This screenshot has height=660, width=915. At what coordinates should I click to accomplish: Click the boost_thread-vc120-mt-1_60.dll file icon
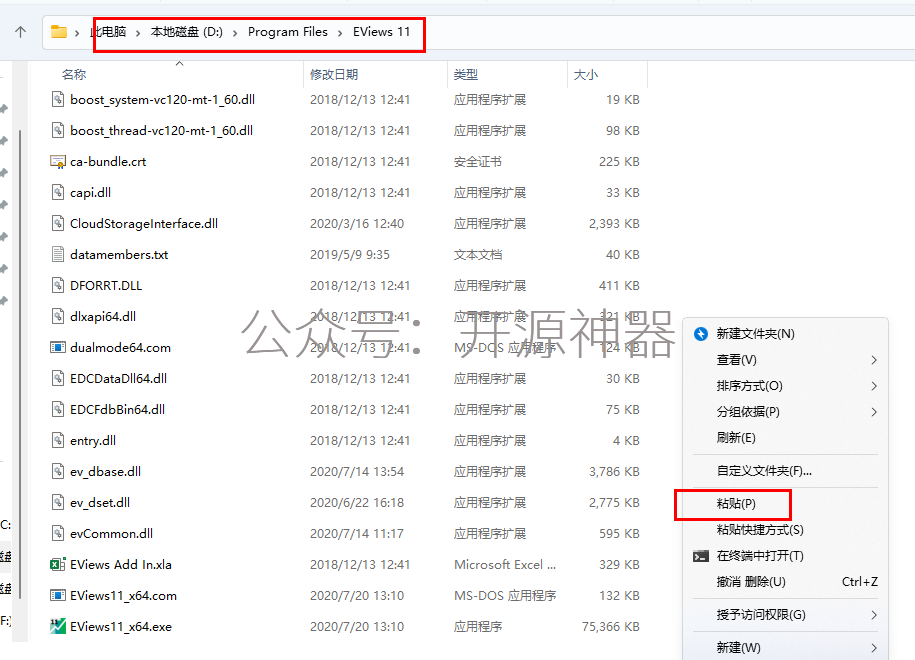(x=58, y=130)
